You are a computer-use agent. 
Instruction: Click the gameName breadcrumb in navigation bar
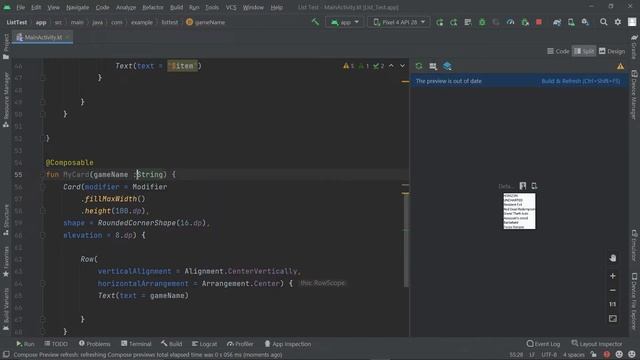pos(206,22)
